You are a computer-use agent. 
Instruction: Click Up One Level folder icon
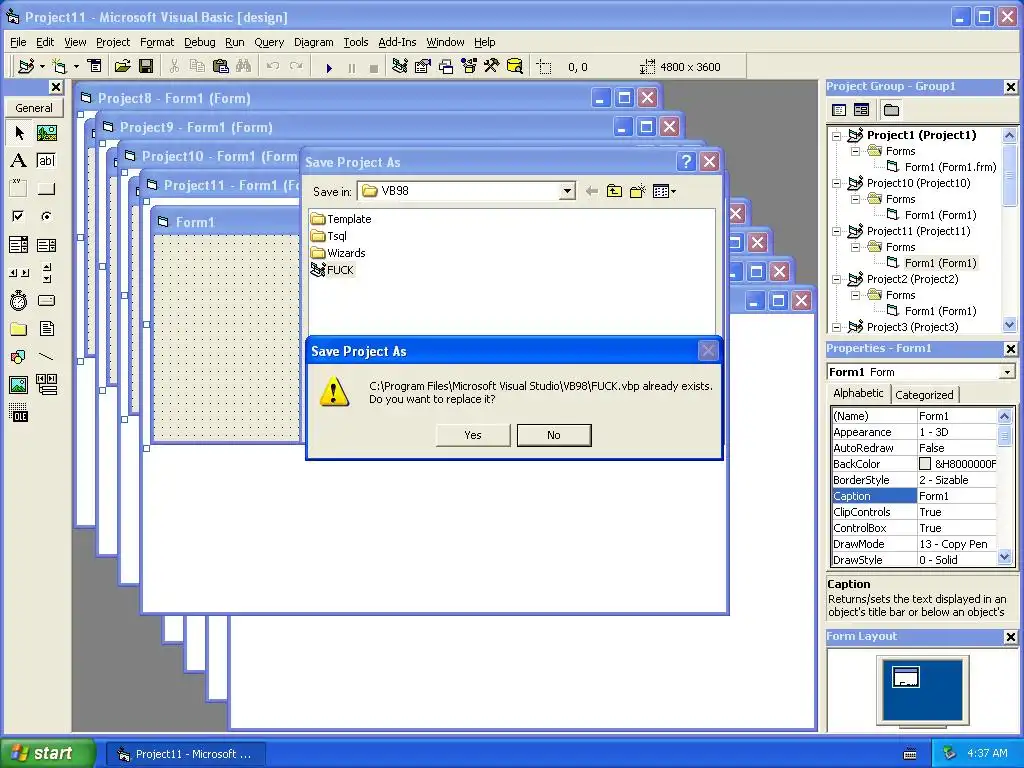point(614,191)
